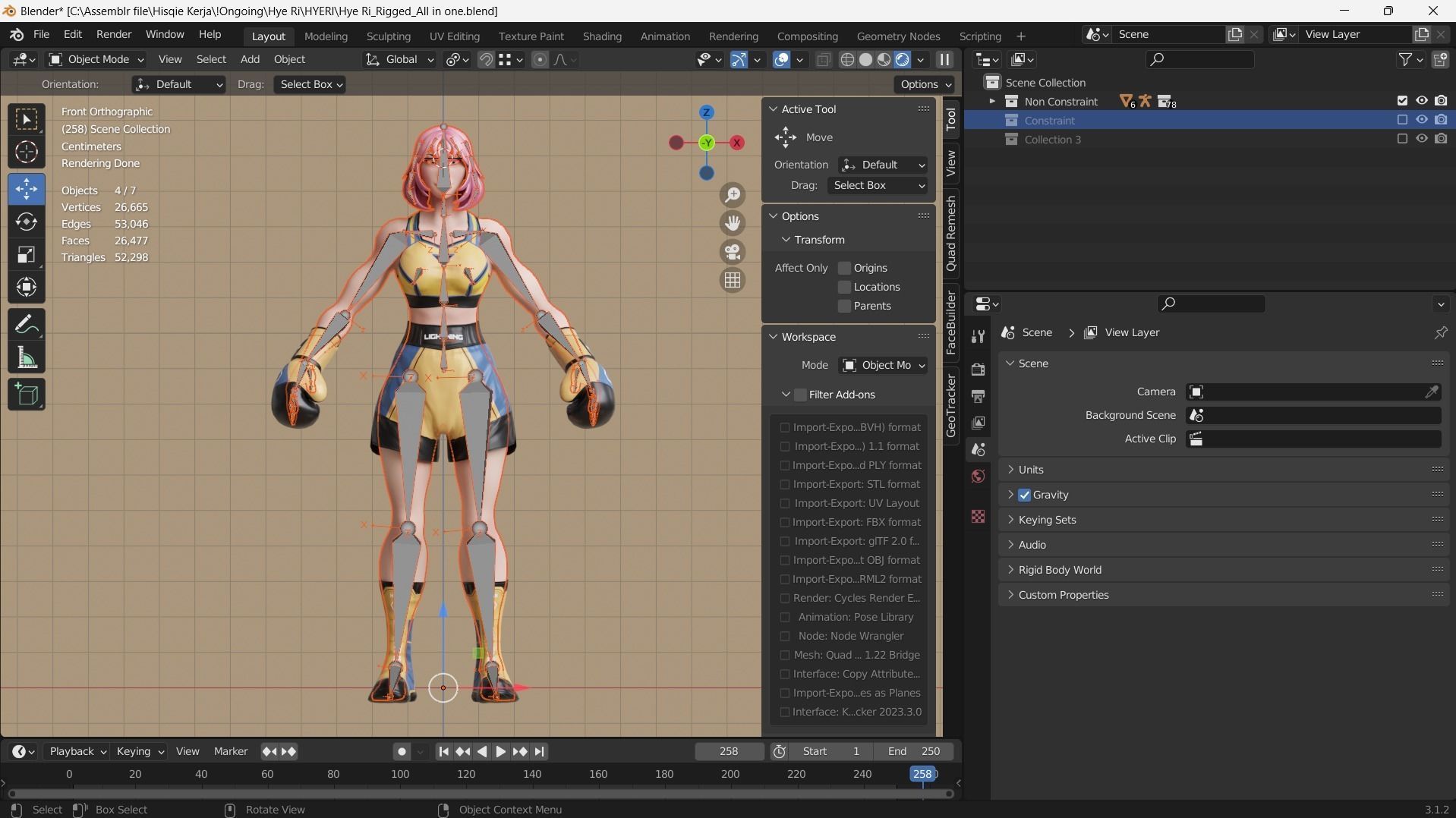
Task: Click the Camera field in Scene panel
Action: pos(1313,392)
